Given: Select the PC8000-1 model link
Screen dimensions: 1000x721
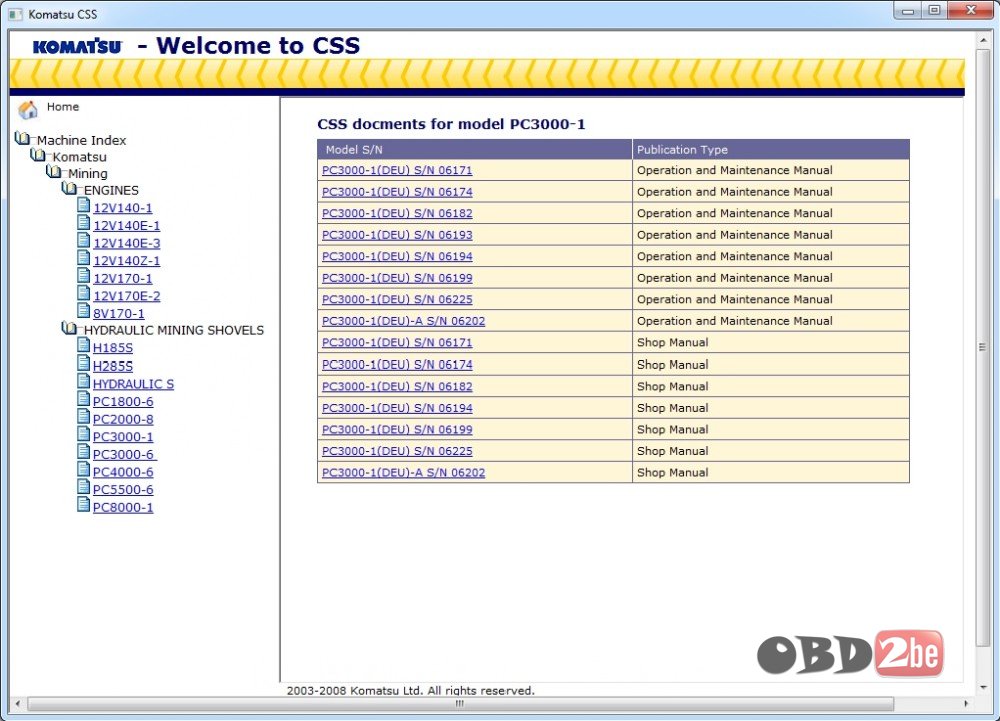Looking at the screenshot, I should click(123, 507).
